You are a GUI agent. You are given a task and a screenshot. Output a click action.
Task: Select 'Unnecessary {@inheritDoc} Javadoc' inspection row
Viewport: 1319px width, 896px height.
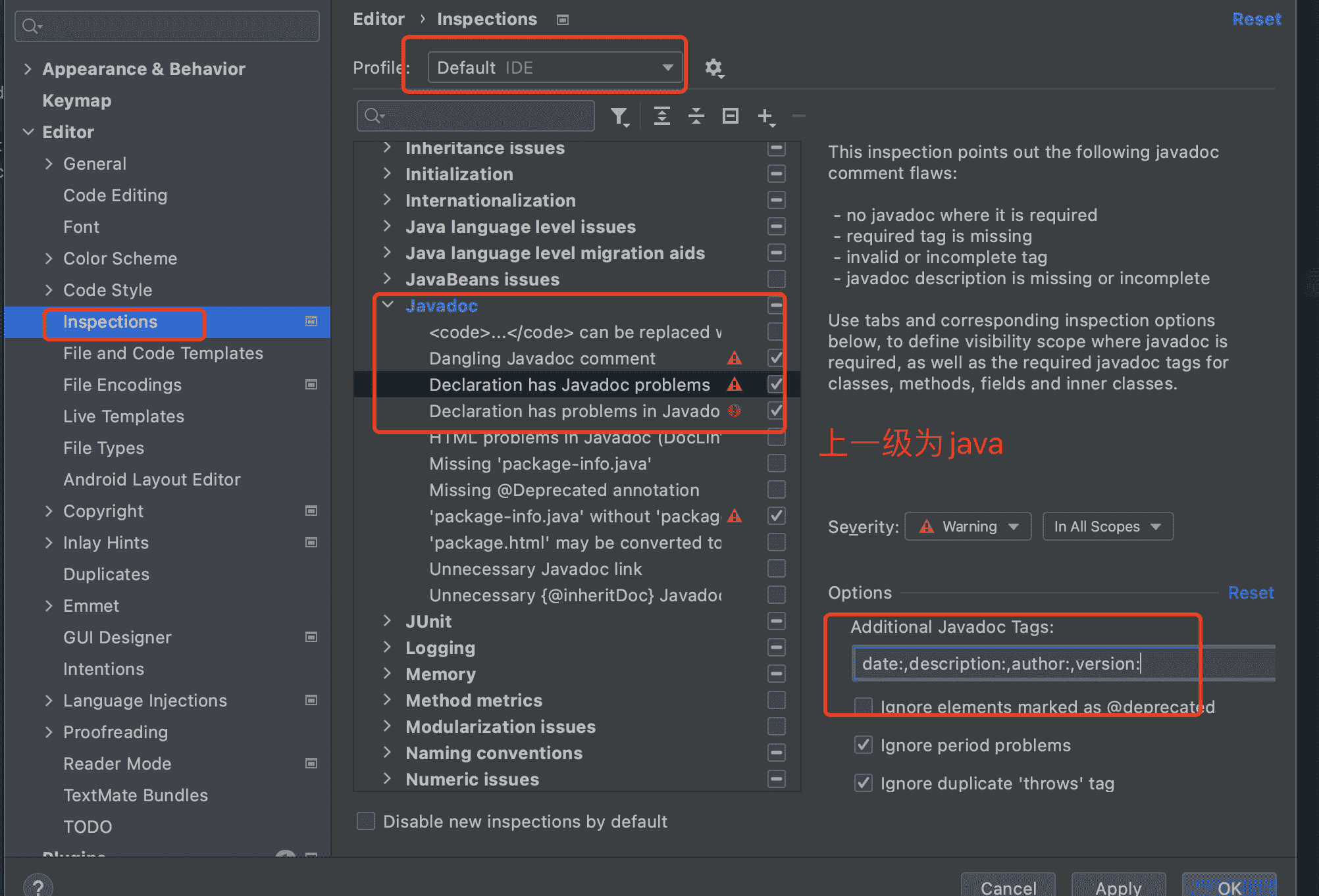[x=576, y=595]
